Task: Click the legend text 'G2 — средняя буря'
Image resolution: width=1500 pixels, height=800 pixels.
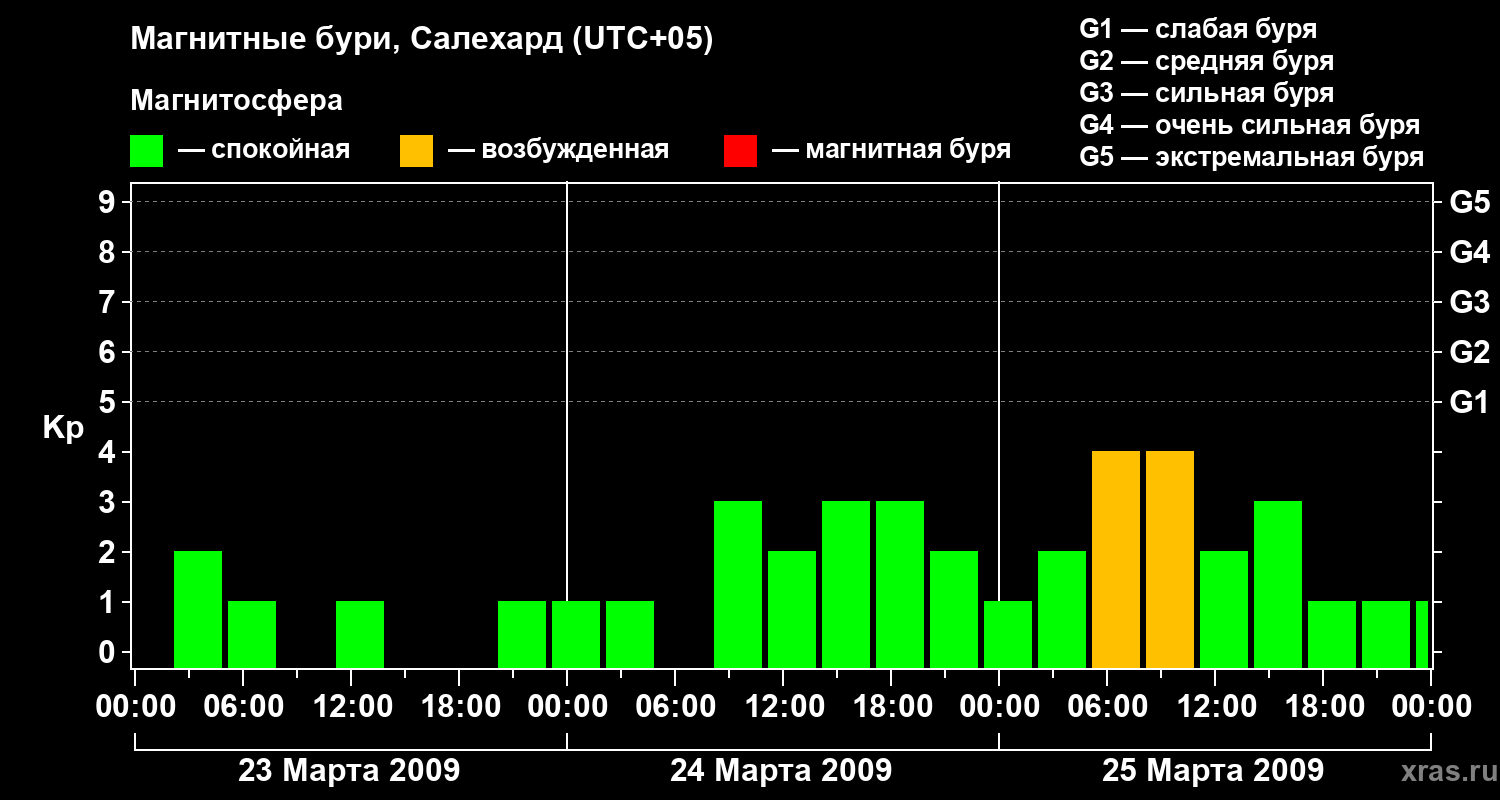Action: (x=1207, y=61)
